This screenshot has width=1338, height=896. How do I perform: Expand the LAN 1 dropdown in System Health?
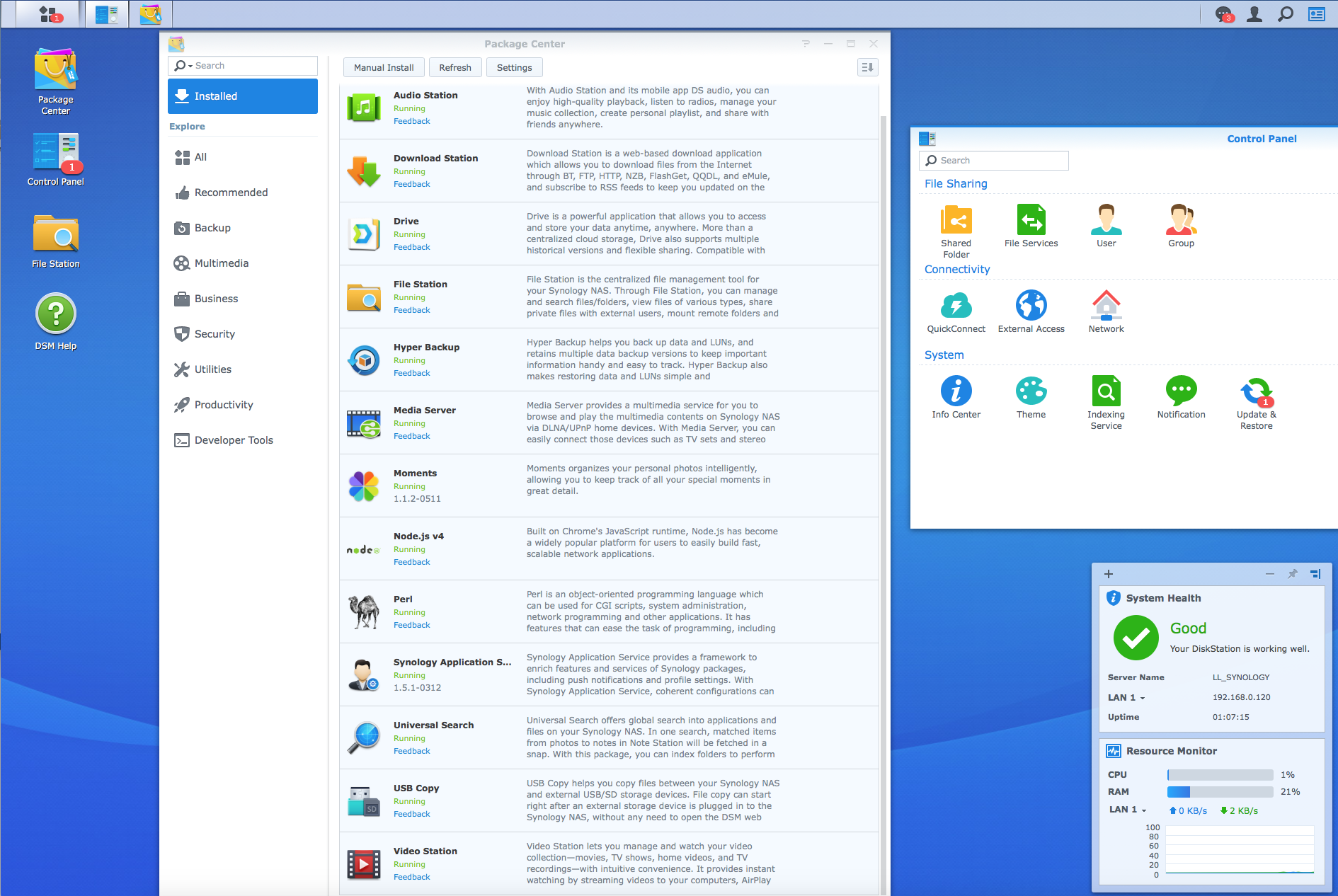point(1142,698)
